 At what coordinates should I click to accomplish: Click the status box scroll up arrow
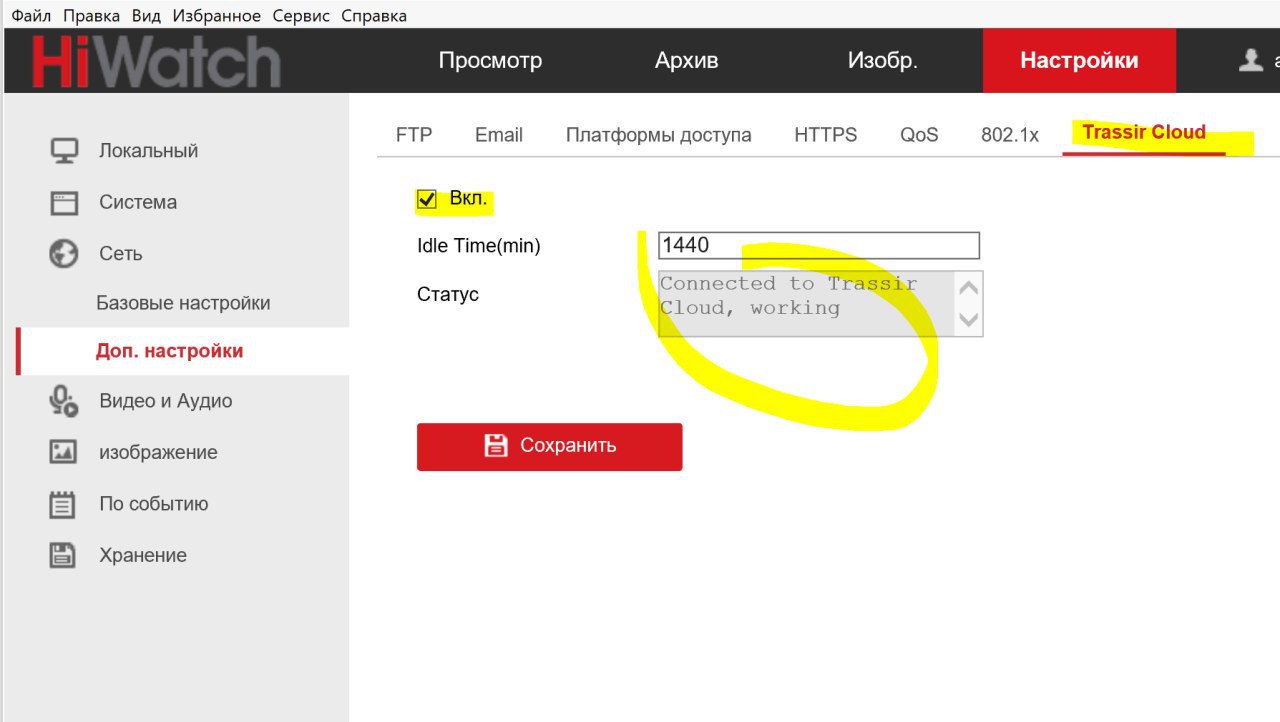tap(968, 288)
